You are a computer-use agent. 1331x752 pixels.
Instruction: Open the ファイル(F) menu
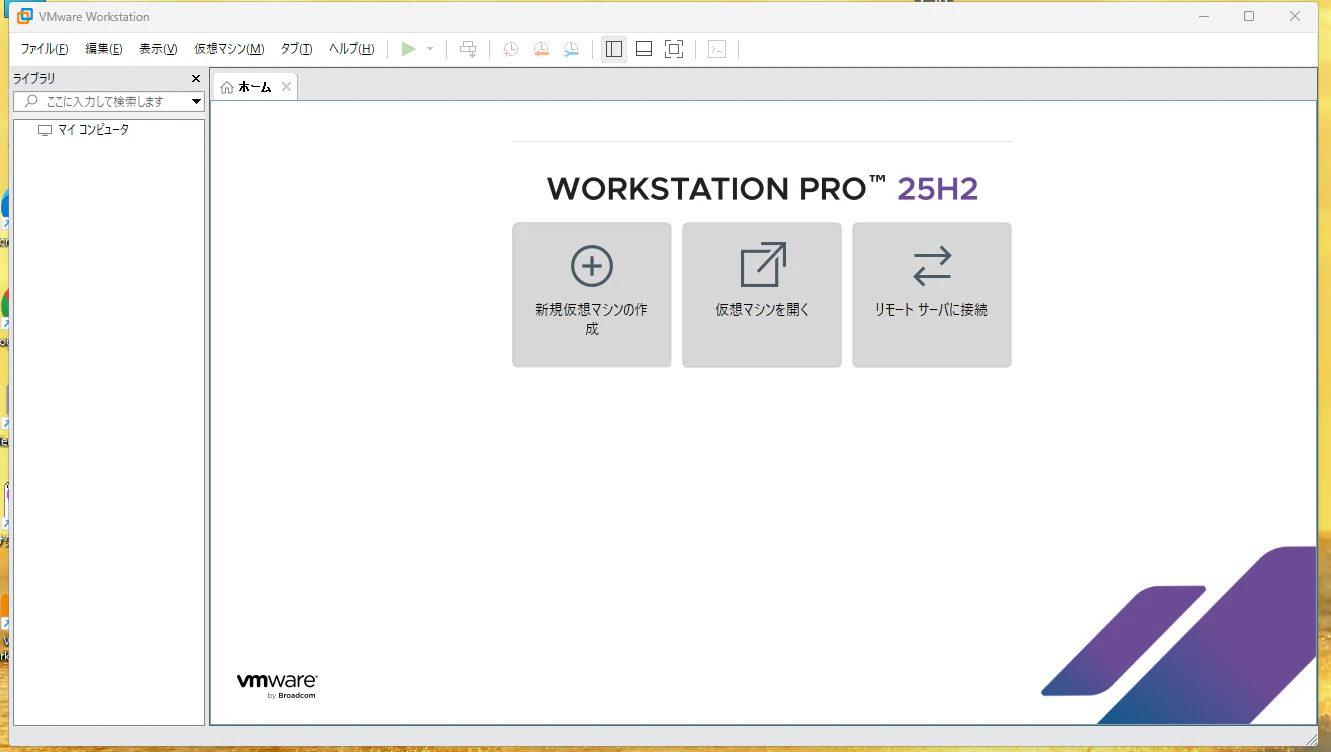point(45,49)
